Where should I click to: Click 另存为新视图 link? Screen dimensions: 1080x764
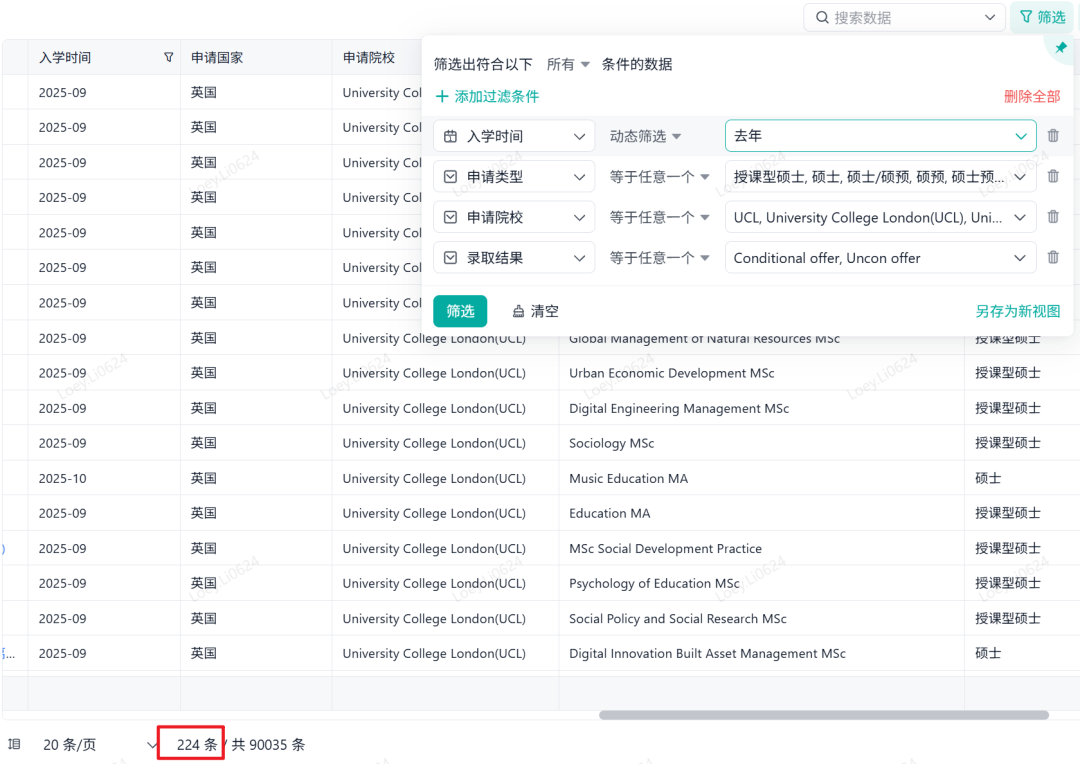coord(1018,311)
